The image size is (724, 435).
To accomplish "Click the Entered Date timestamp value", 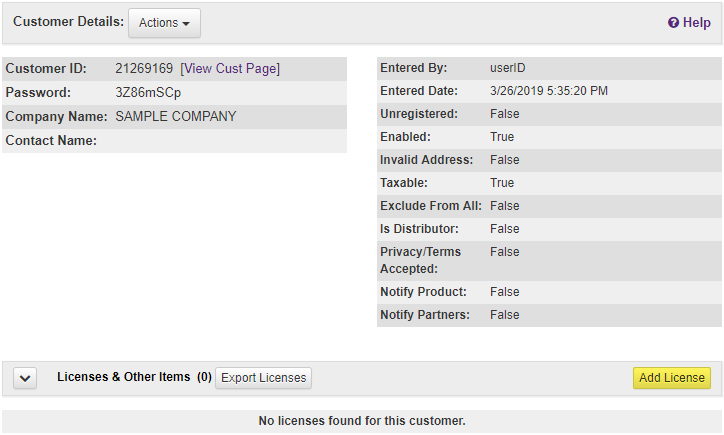I will 549,91.
